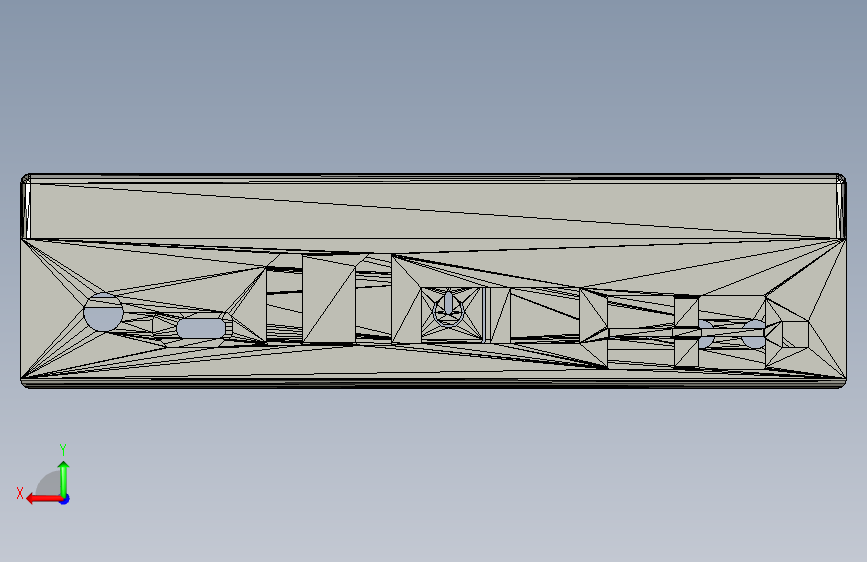The image size is (867, 562).
Task: Click the red X axis arrow of the triad
Action: tap(44, 499)
